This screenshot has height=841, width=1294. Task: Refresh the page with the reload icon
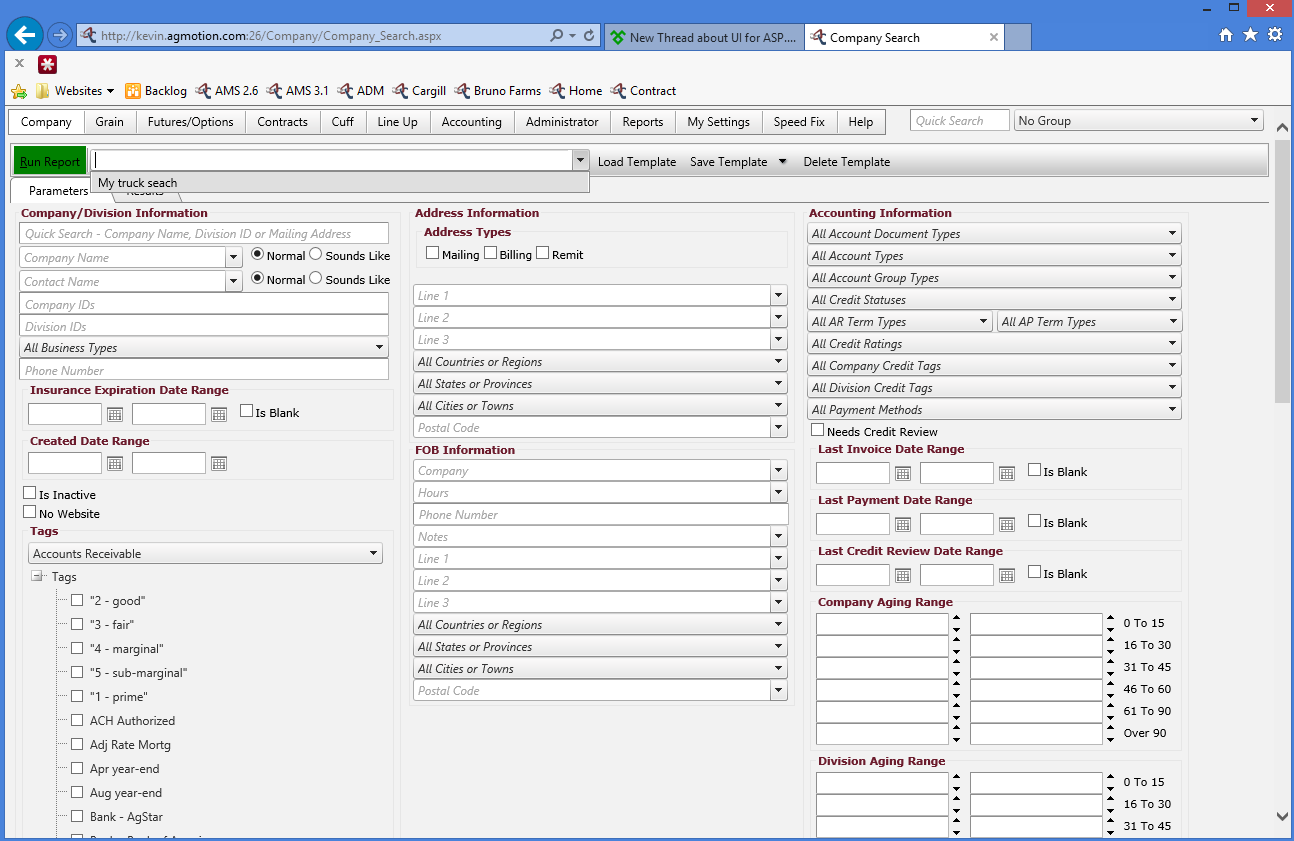589,36
